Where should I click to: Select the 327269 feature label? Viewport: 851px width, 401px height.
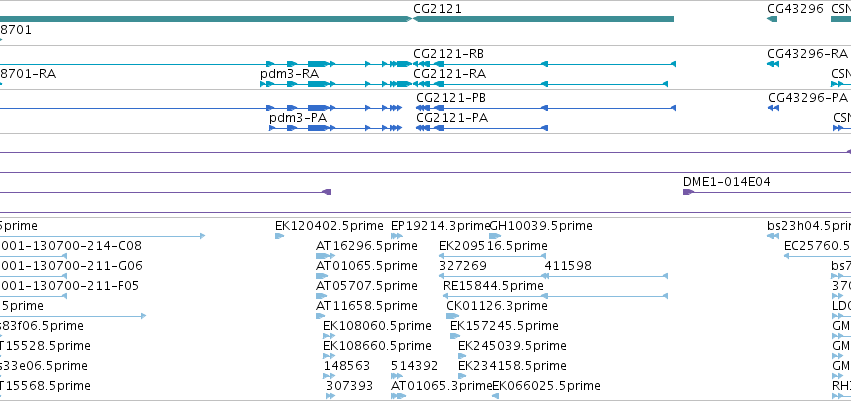[462, 266]
